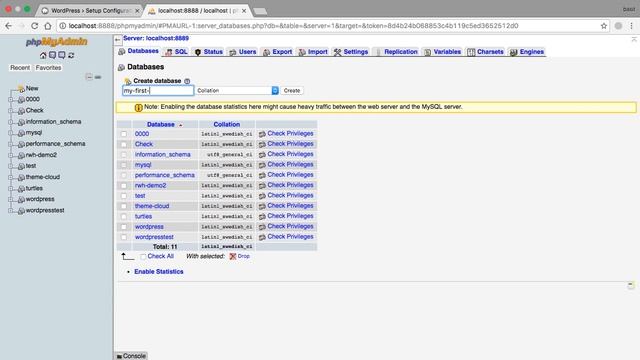
Task: Tick the checkbox for database 0000
Action: click(124, 134)
